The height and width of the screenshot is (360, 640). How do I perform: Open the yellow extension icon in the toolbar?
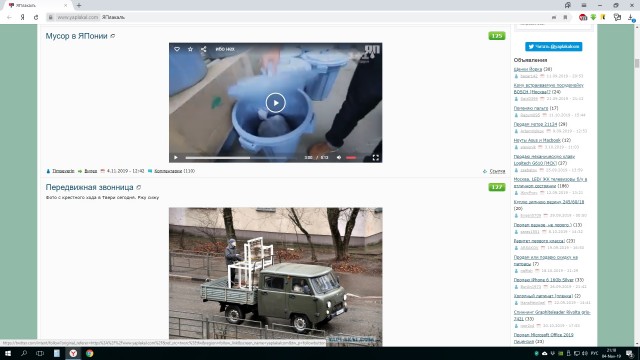603,17
